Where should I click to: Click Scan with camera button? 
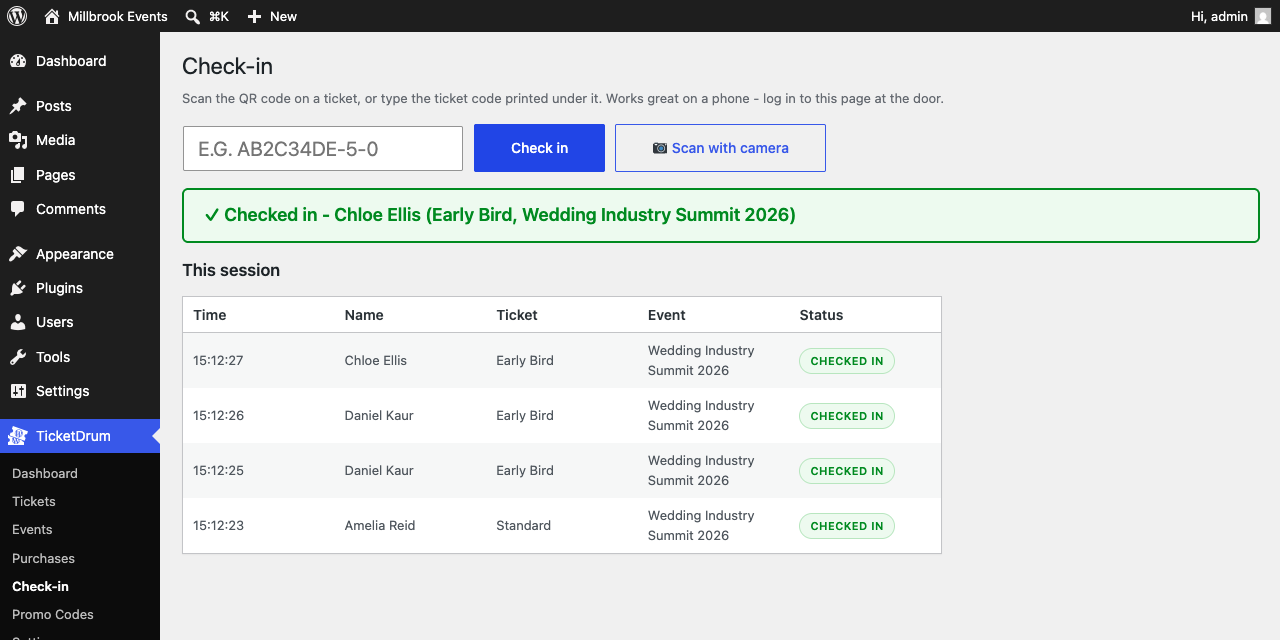pos(720,148)
